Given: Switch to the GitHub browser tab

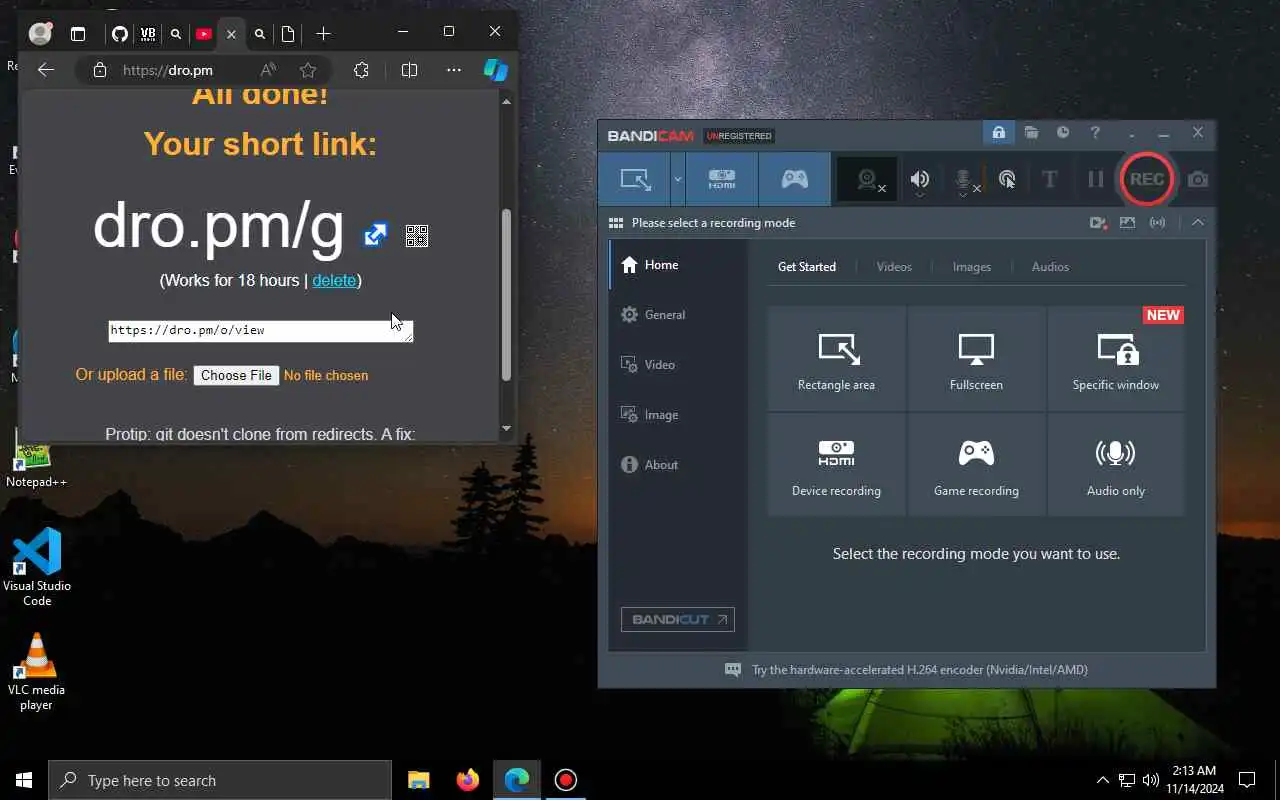Looking at the screenshot, I should pyautogui.click(x=120, y=34).
